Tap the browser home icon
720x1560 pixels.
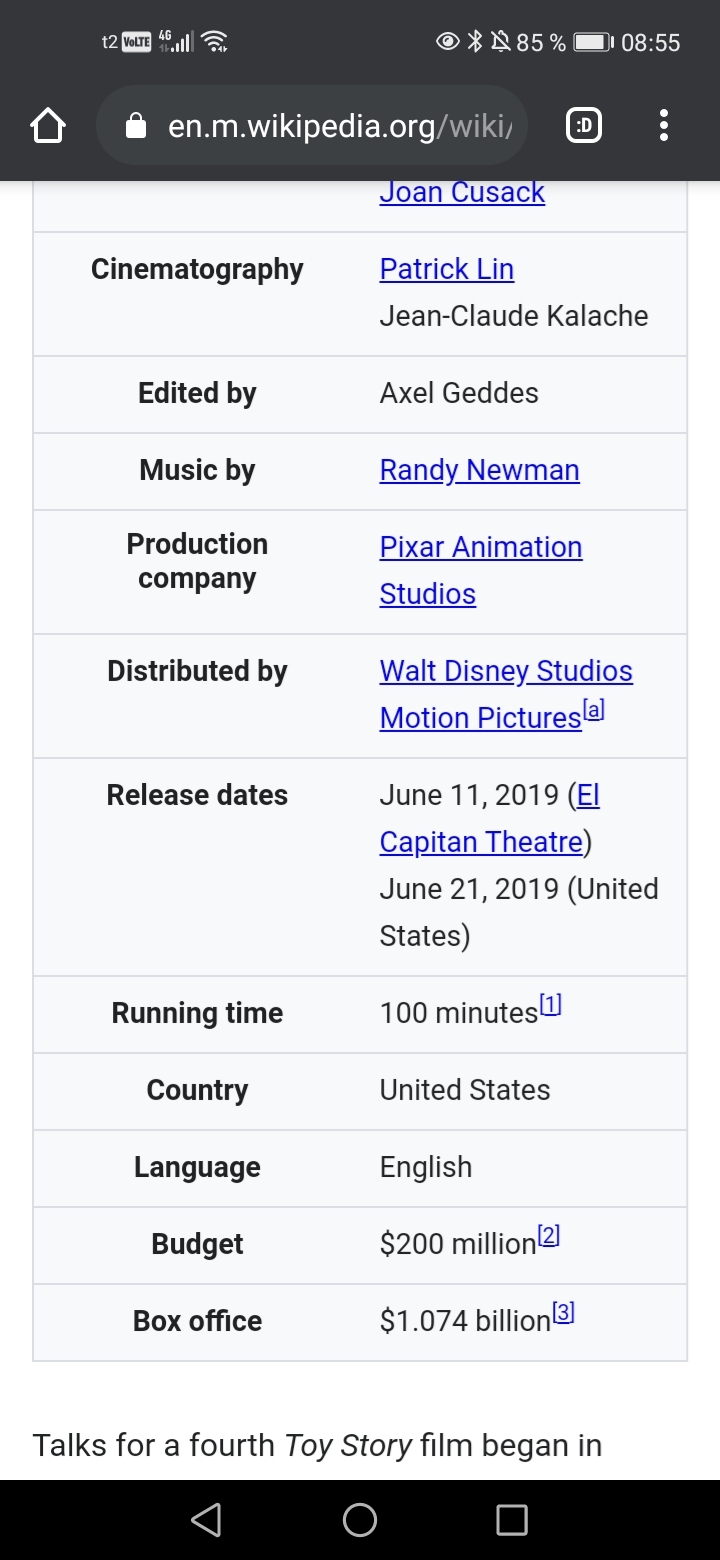tap(48, 126)
